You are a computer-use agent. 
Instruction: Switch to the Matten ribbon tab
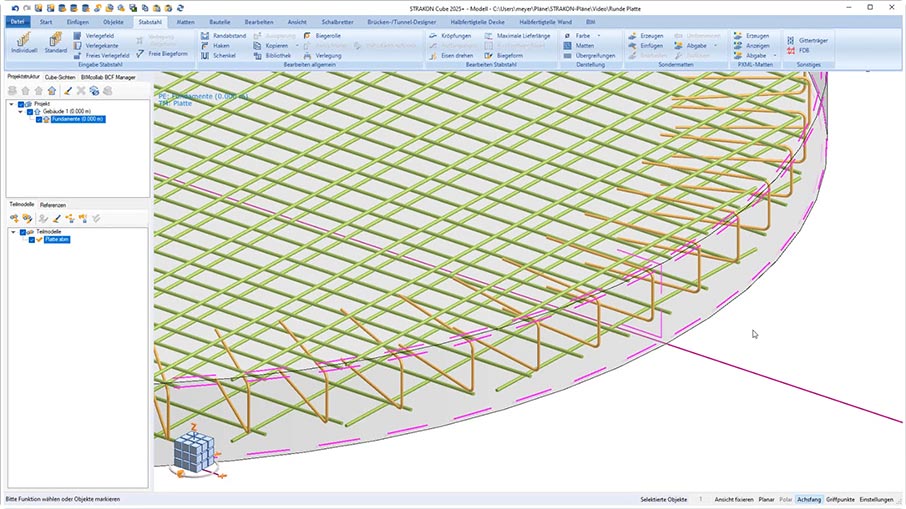(x=186, y=20)
